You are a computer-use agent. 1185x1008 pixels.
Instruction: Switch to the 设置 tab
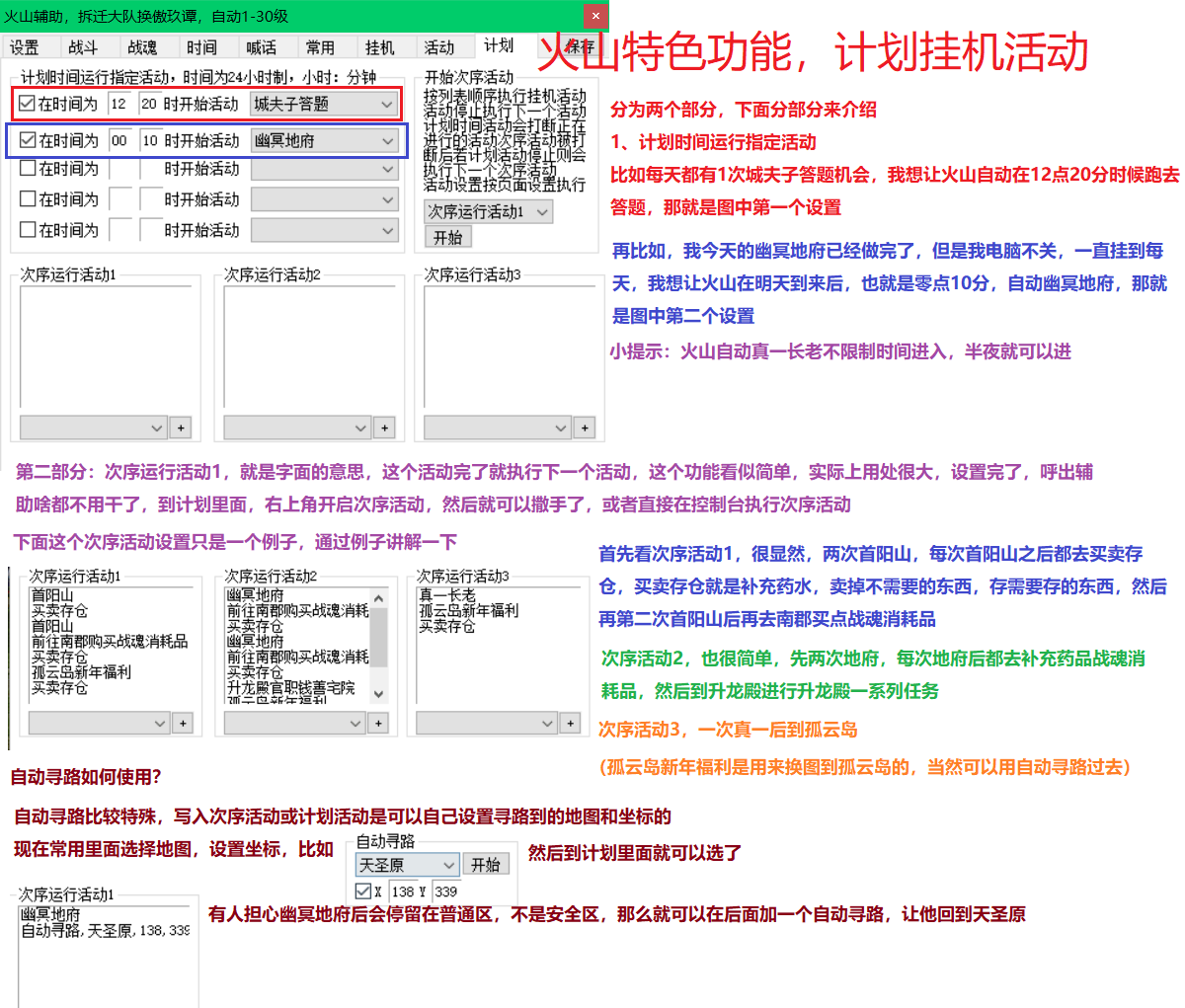(x=25, y=47)
